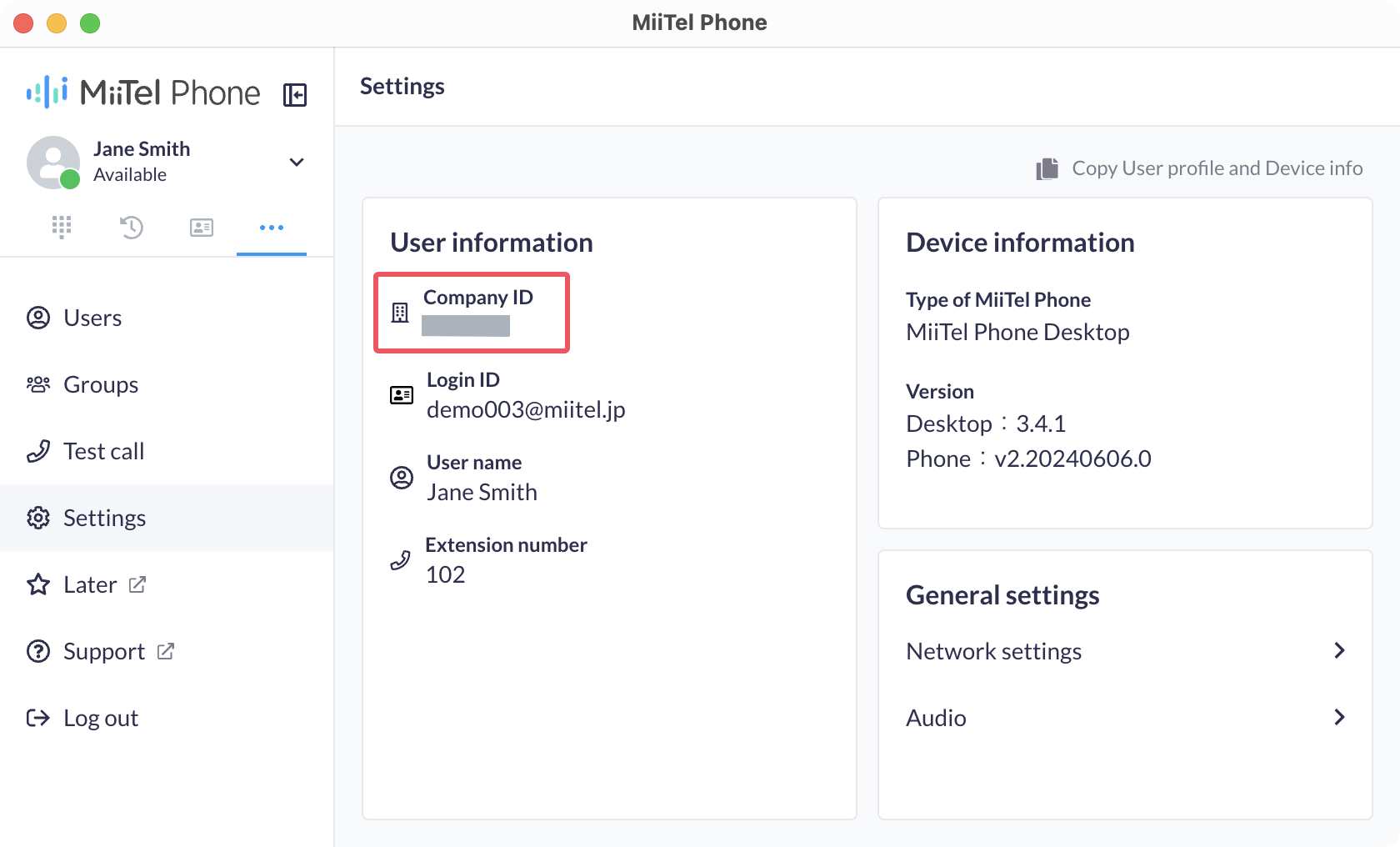This screenshot has width=1400, height=847.
Task: Click the User information heading
Action: click(x=492, y=243)
